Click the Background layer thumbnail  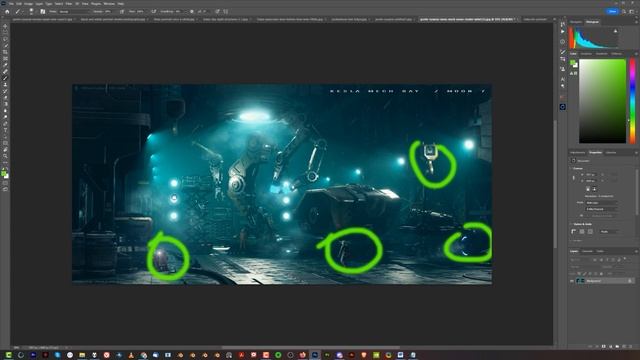(580, 281)
